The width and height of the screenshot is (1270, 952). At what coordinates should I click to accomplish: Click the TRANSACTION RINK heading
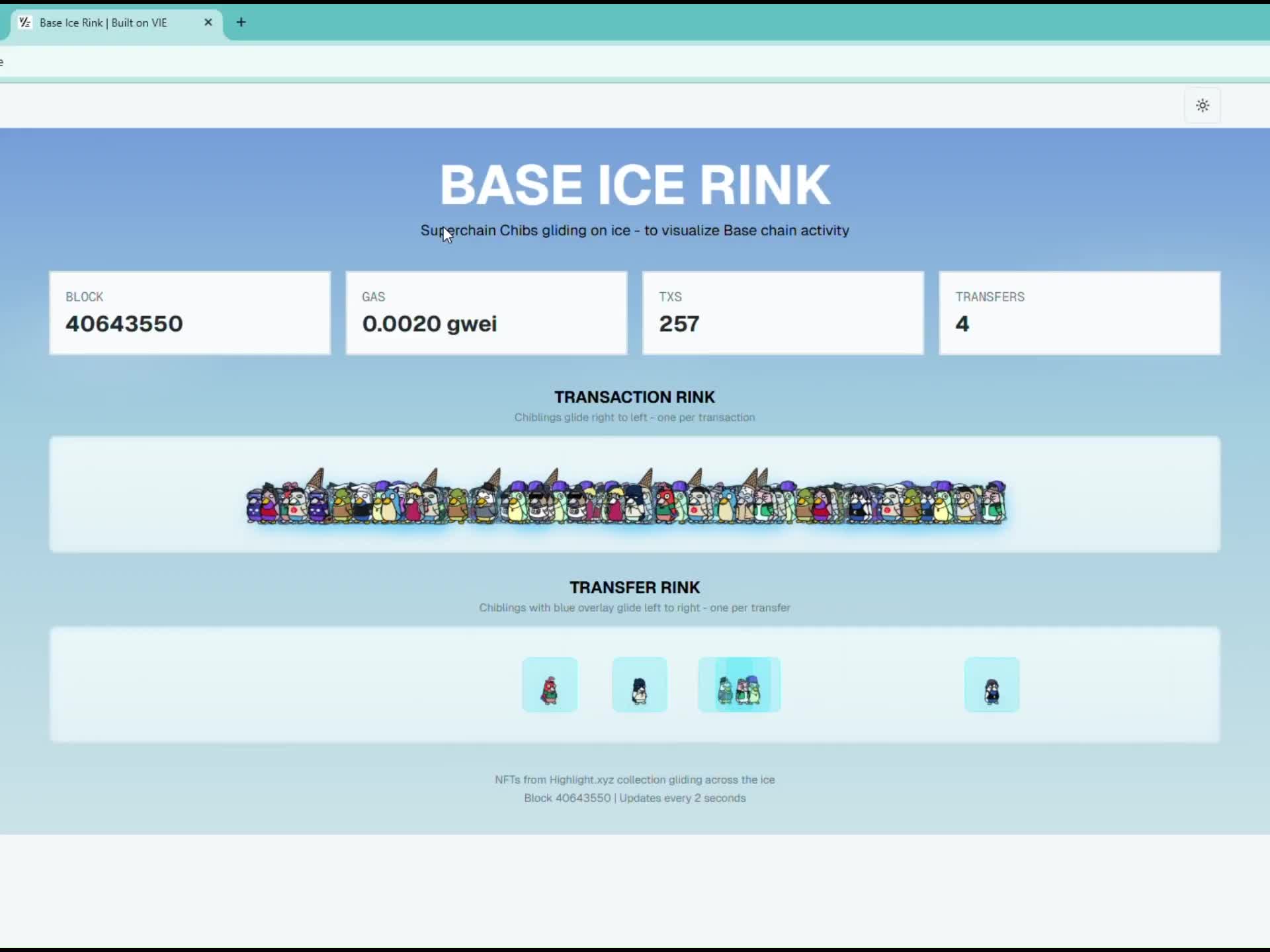(x=634, y=397)
